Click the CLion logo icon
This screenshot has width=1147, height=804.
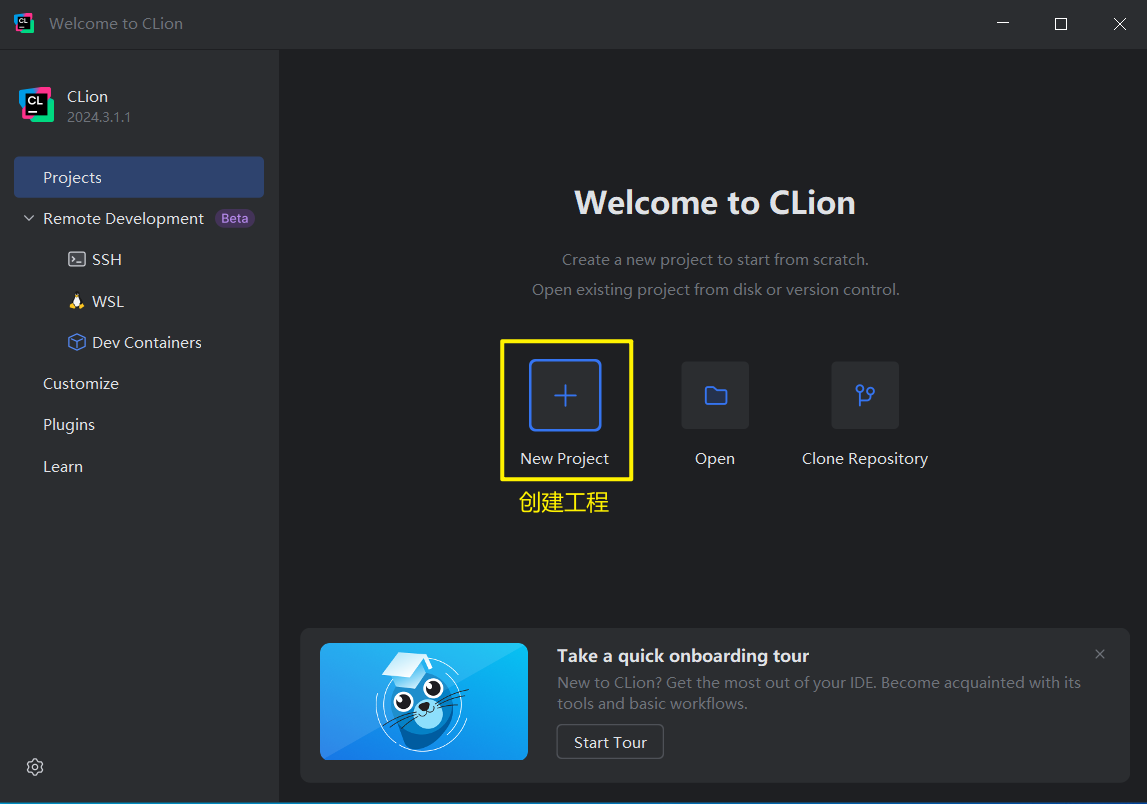pos(36,104)
